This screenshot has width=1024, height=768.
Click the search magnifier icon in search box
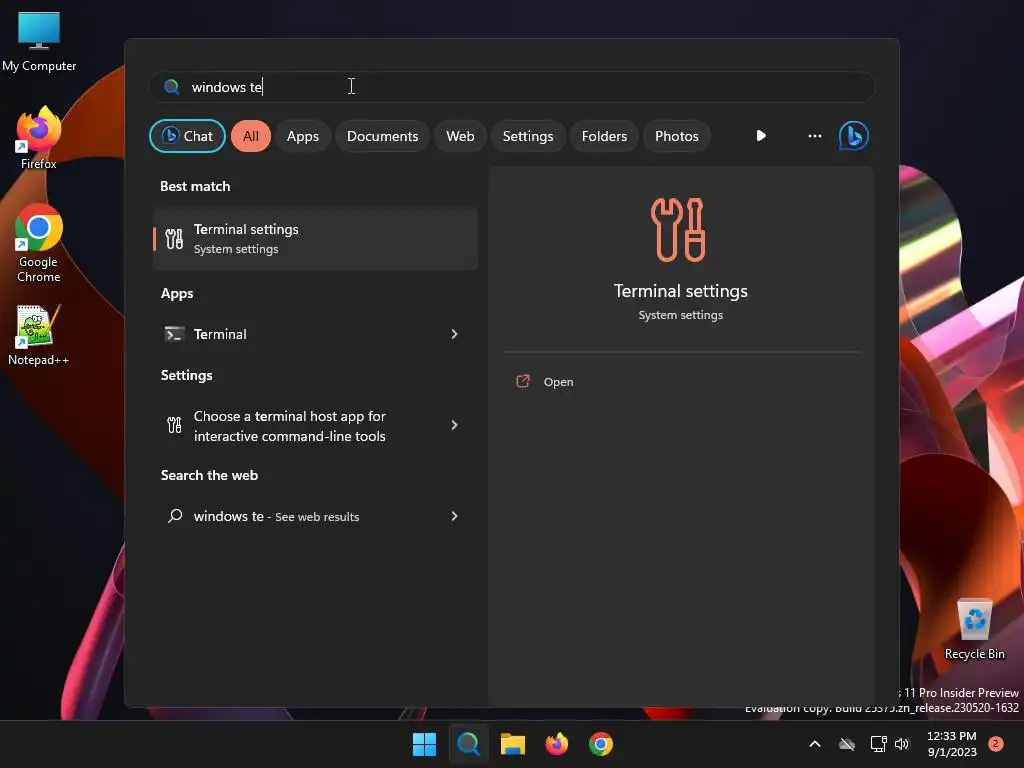171,87
